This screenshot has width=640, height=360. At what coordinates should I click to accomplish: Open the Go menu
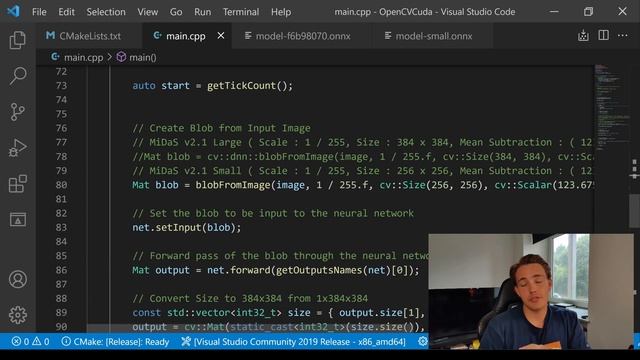point(176,12)
